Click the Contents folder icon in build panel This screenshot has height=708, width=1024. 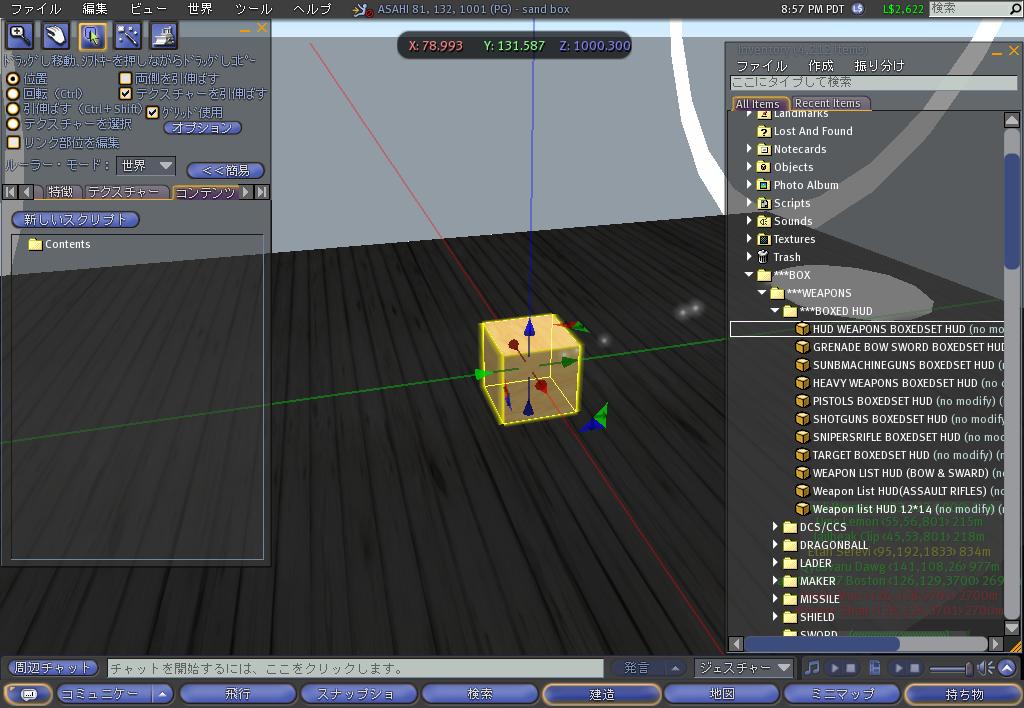[35, 244]
